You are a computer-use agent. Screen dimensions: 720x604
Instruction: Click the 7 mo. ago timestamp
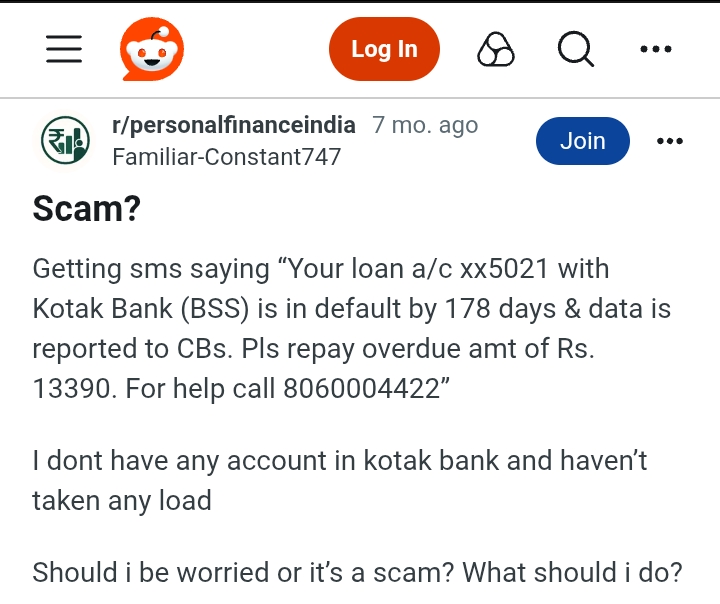(425, 125)
